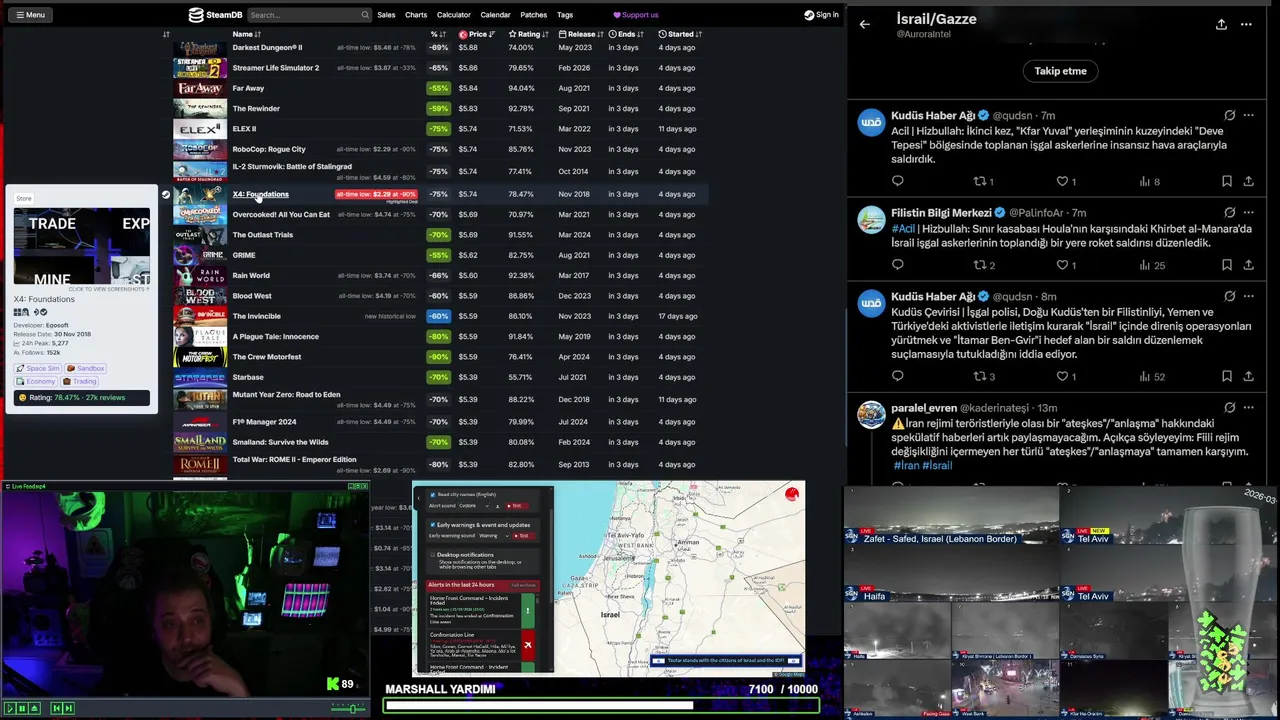Screen dimensions: 1280x720
Task: Click the #Acil hashtag link
Action: point(903,229)
